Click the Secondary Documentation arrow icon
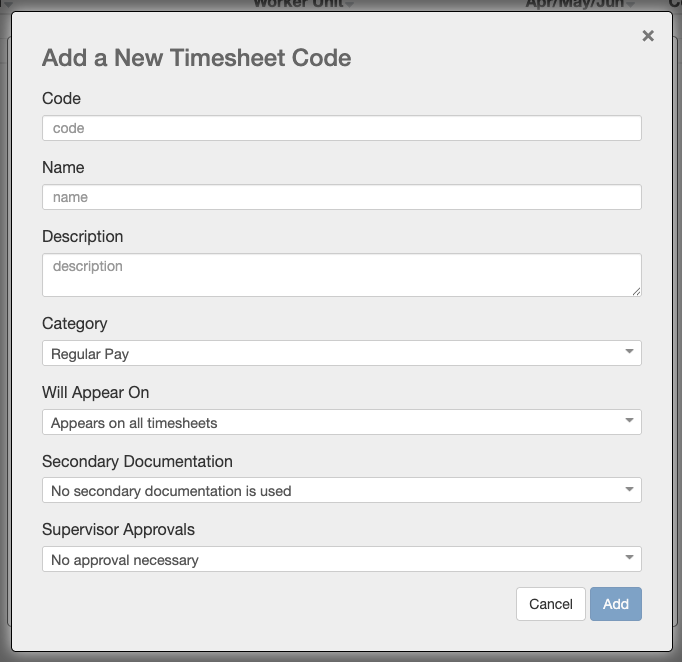 click(629, 490)
